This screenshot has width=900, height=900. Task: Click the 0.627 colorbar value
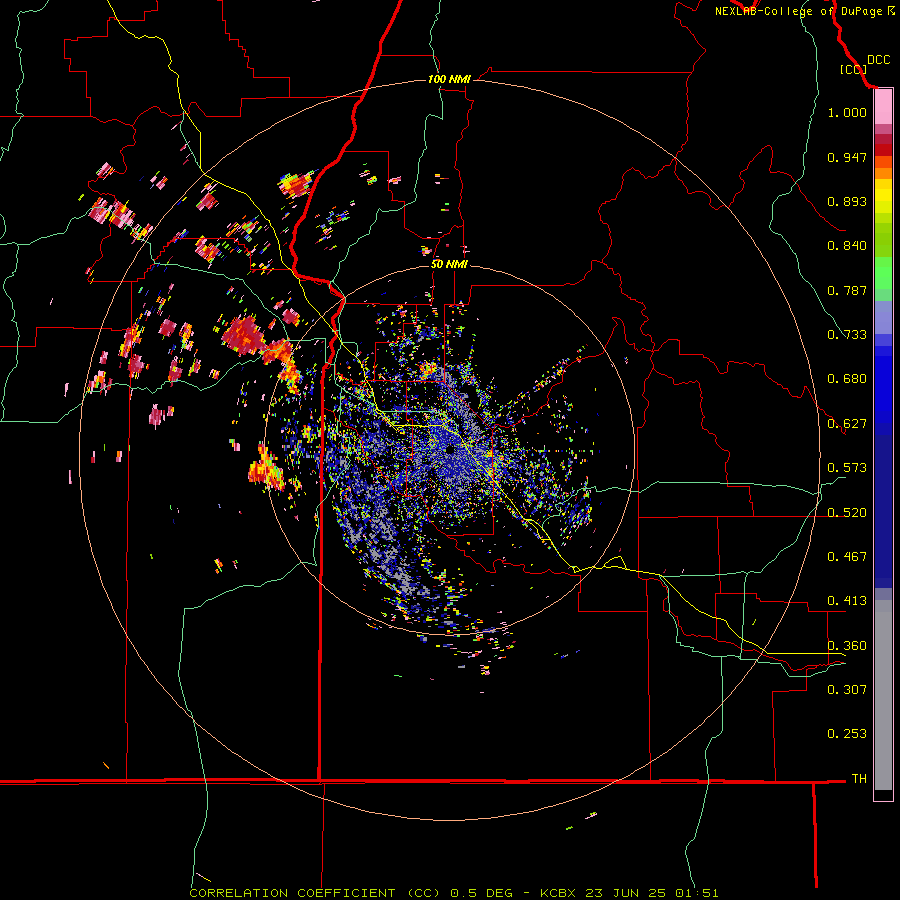pyautogui.click(x=847, y=424)
